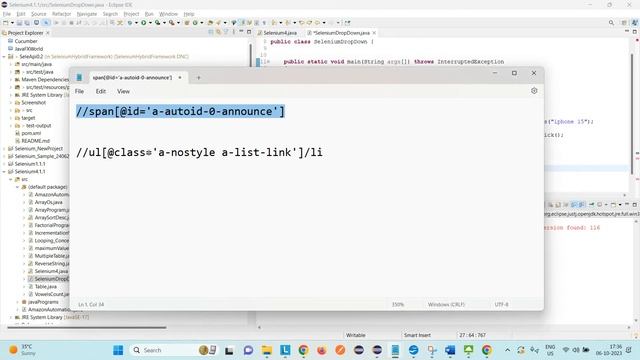Open Notepad View menu
Screen dimensions: 640x360
point(123,91)
